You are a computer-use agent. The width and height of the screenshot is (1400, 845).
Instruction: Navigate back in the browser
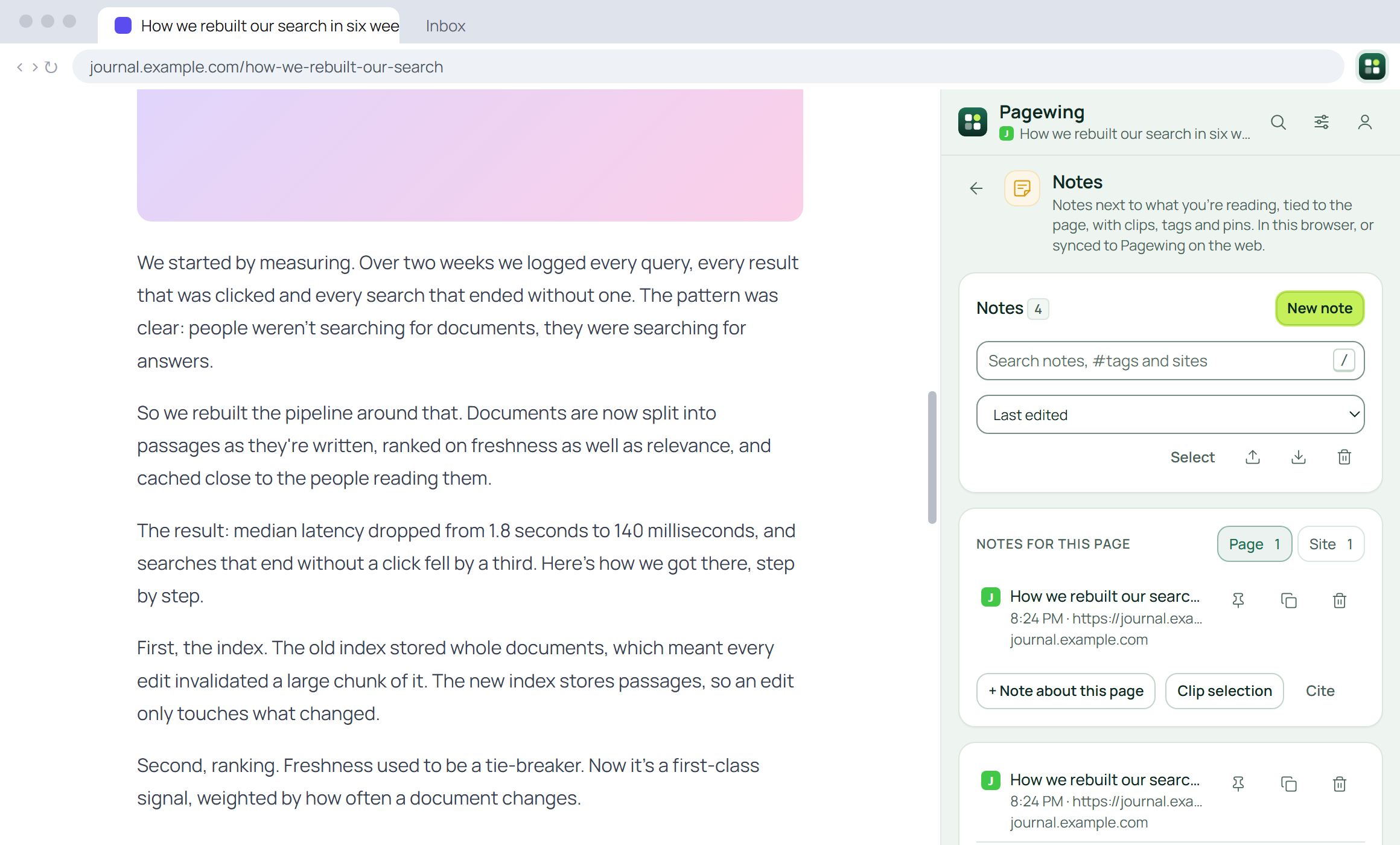click(x=20, y=67)
